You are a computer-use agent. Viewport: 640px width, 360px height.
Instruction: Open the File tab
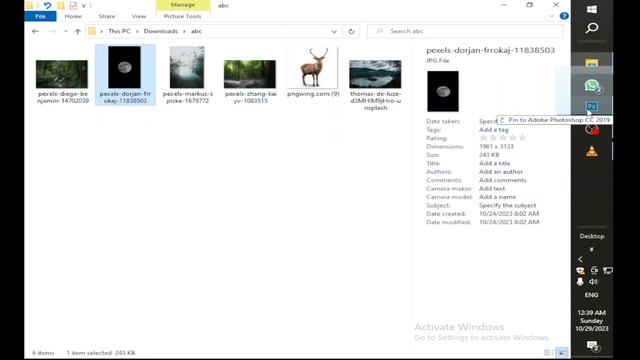40,16
